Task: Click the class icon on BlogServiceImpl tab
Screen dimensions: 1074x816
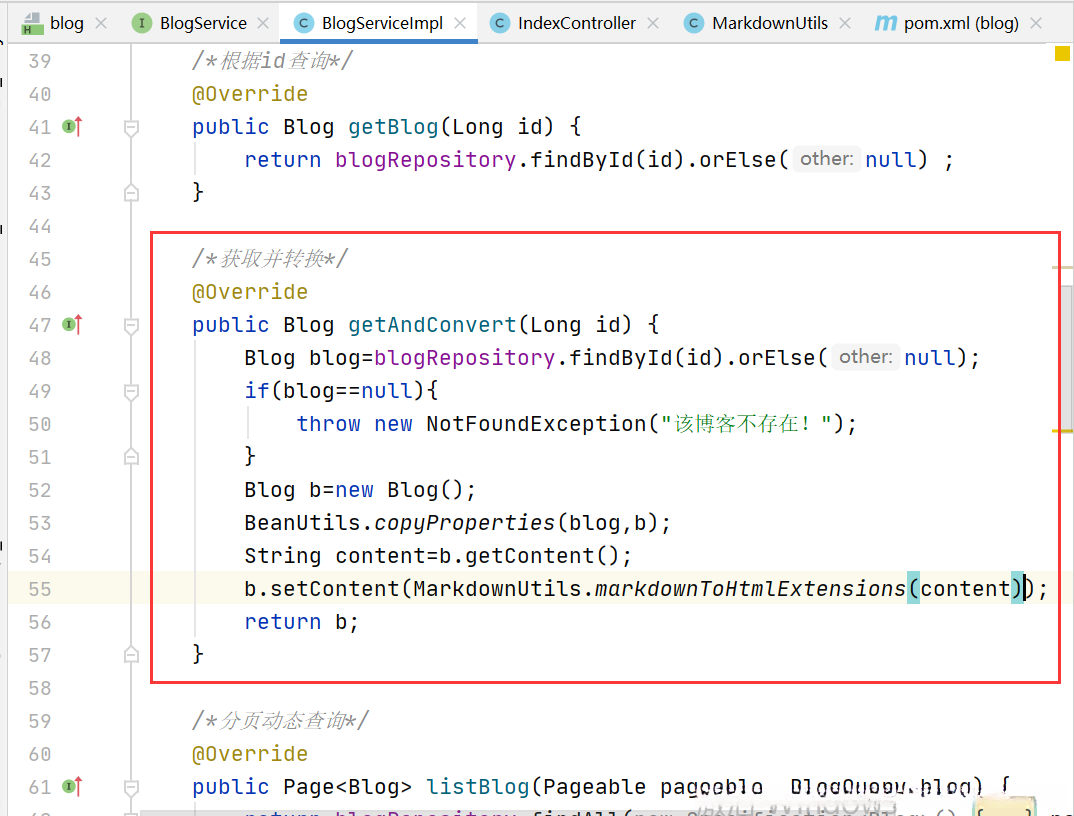Action: coord(303,23)
